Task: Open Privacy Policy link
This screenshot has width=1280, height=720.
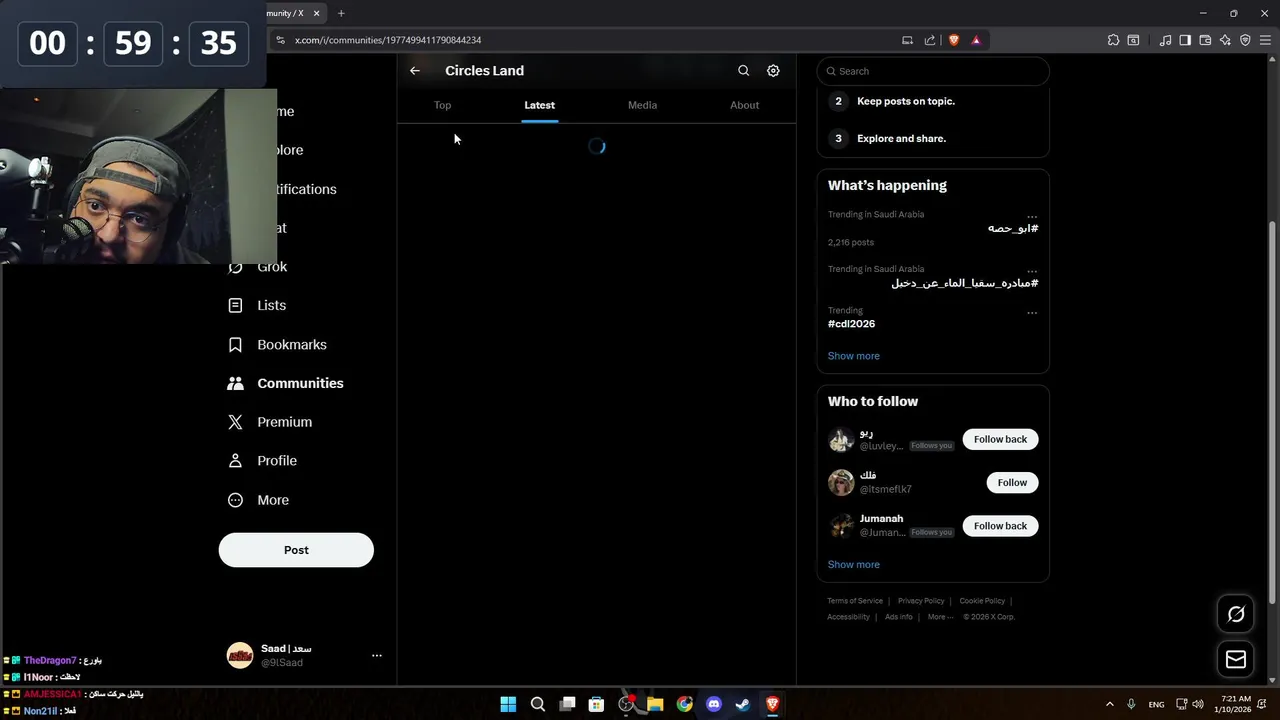Action: point(921,601)
